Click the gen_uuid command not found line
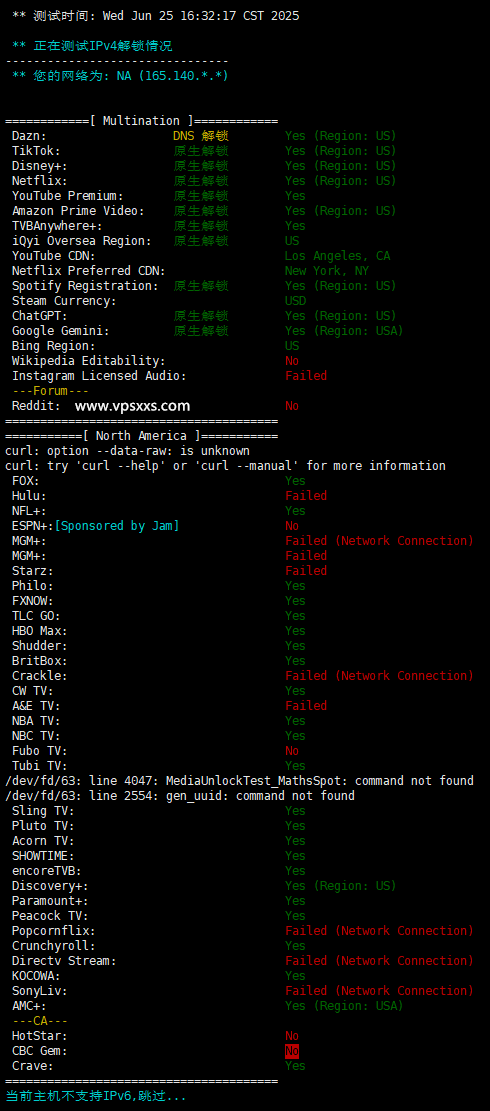Screen dimensions: 490x1111 coord(180,796)
